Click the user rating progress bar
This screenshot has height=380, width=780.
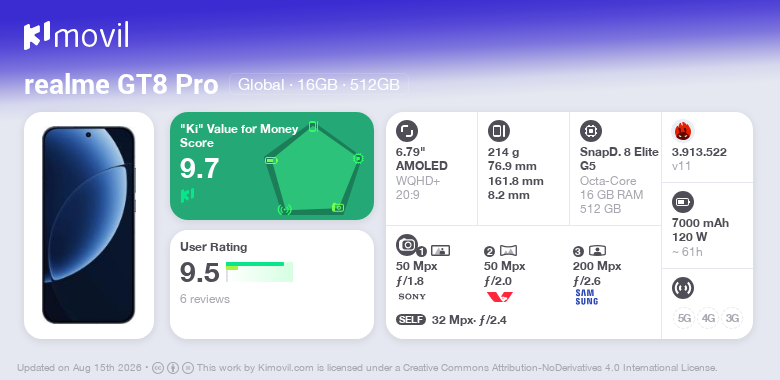[259, 272]
